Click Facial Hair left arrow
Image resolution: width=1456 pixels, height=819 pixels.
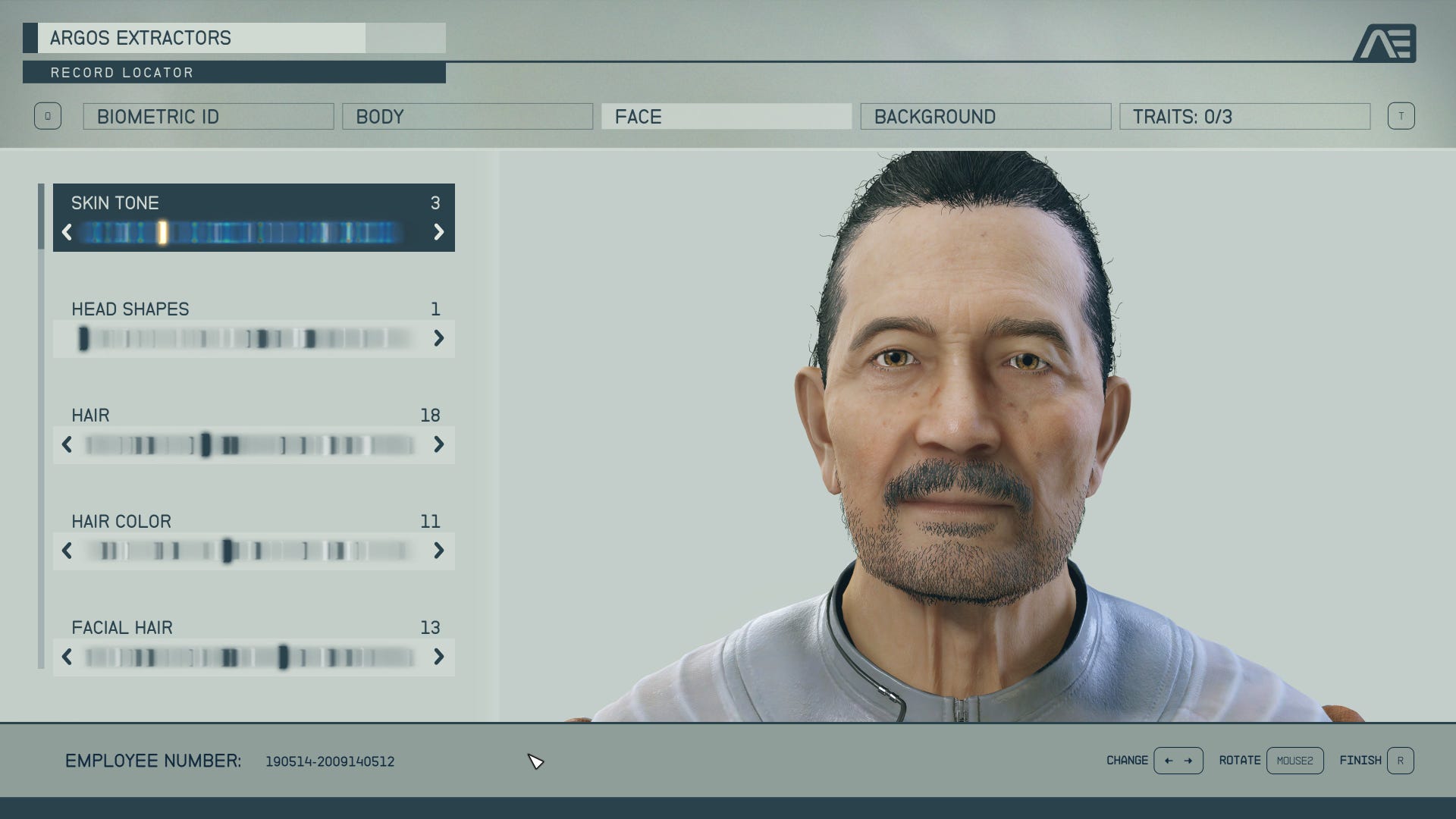67,657
